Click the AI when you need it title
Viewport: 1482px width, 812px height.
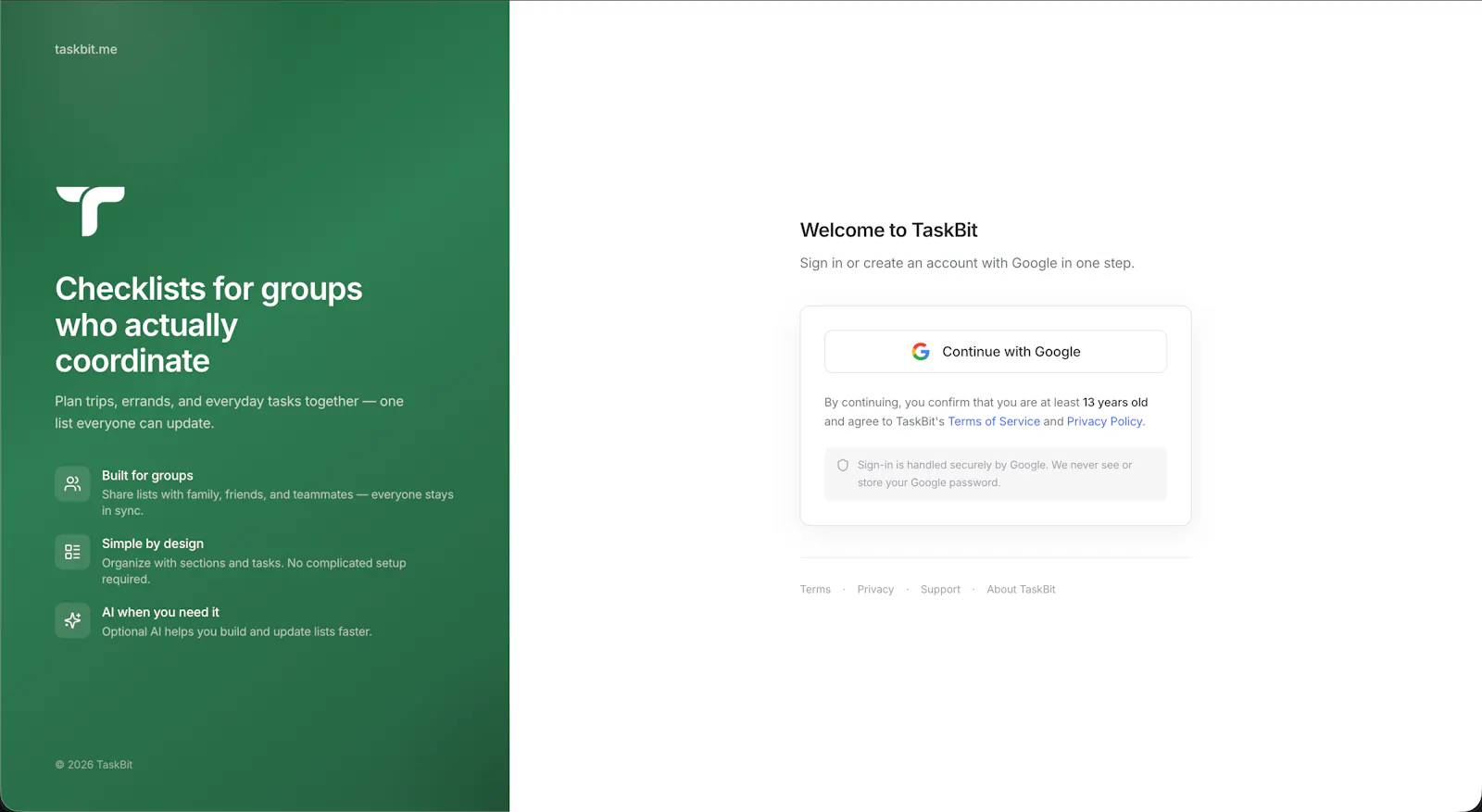tap(160, 613)
